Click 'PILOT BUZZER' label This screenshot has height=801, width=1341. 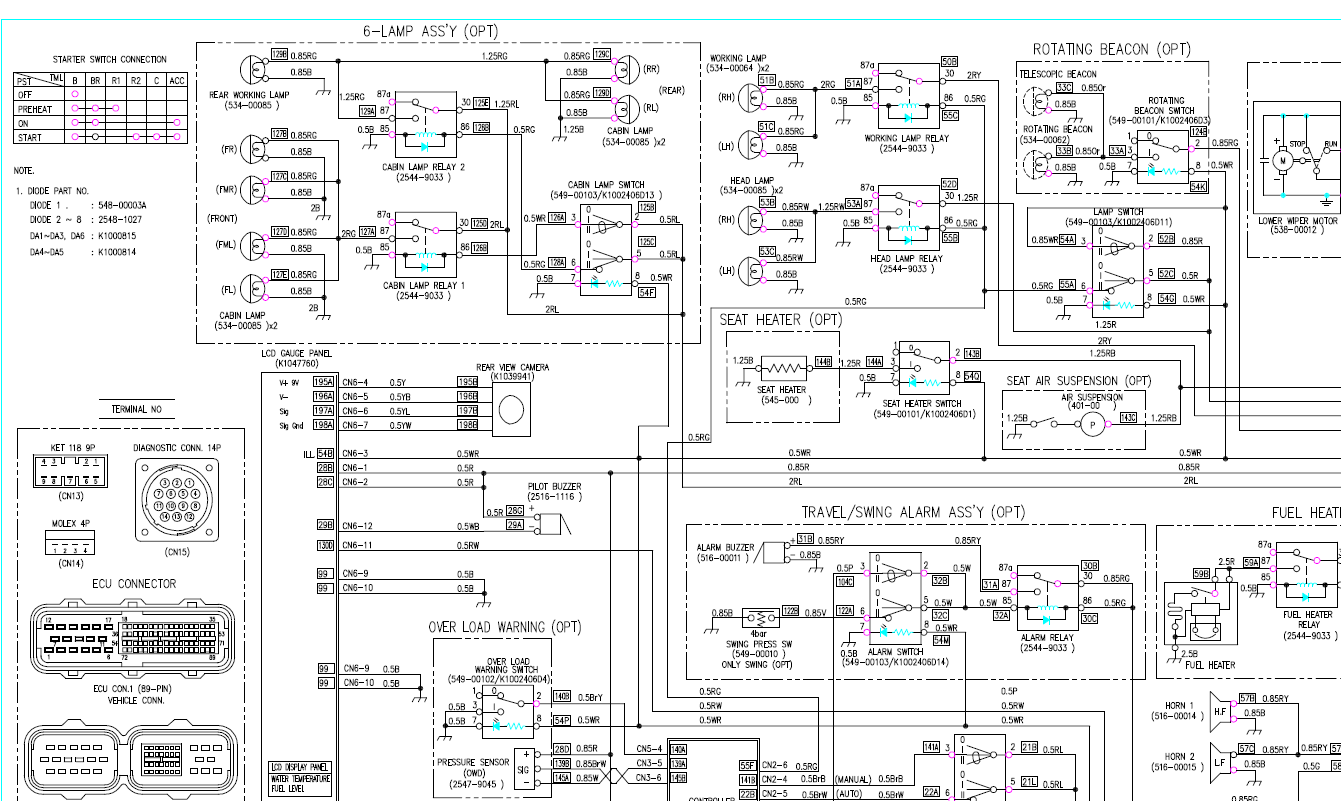(555, 487)
